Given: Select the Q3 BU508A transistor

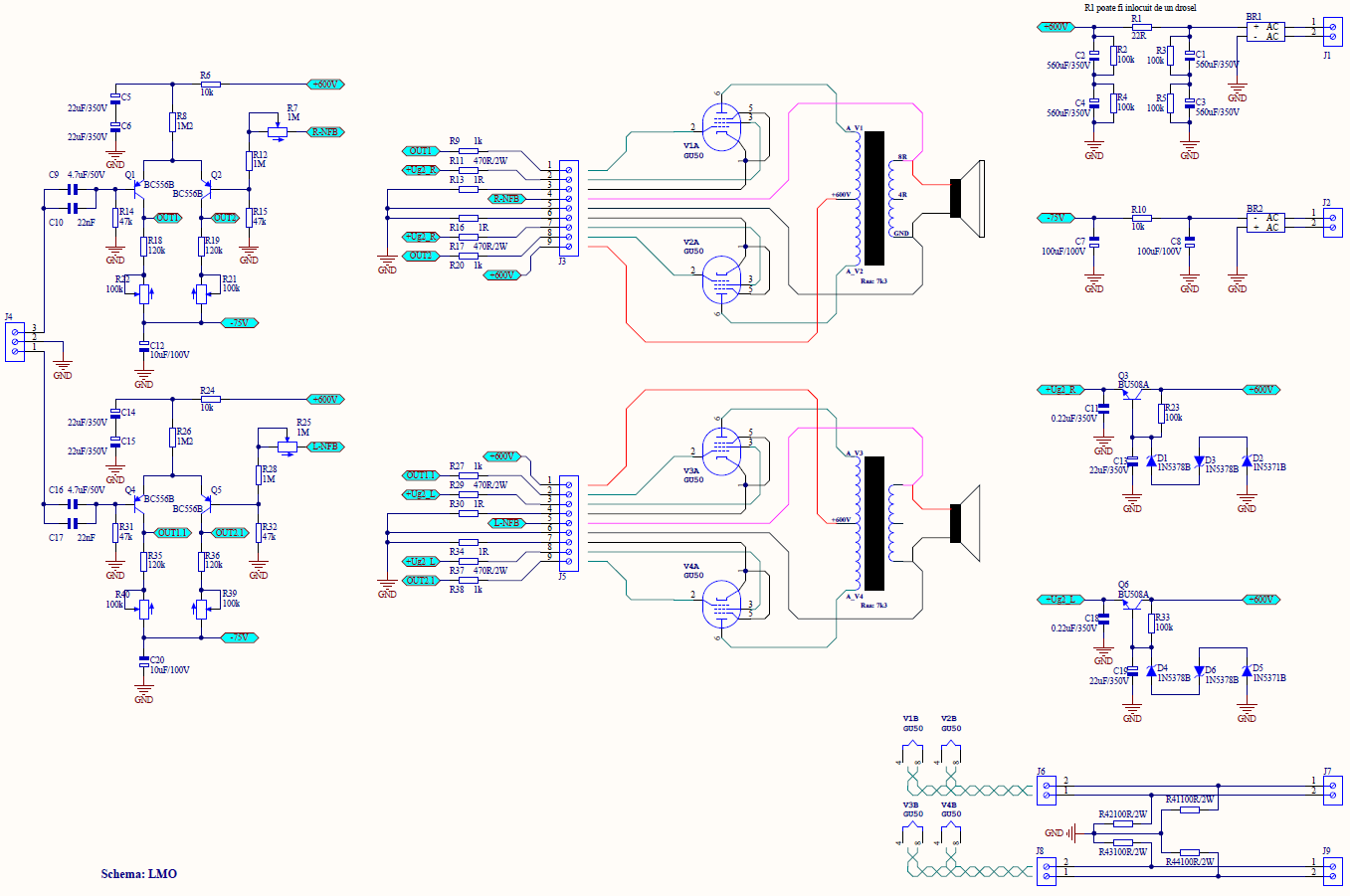Looking at the screenshot, I should pyautogui.click(x=1132, y=395).
